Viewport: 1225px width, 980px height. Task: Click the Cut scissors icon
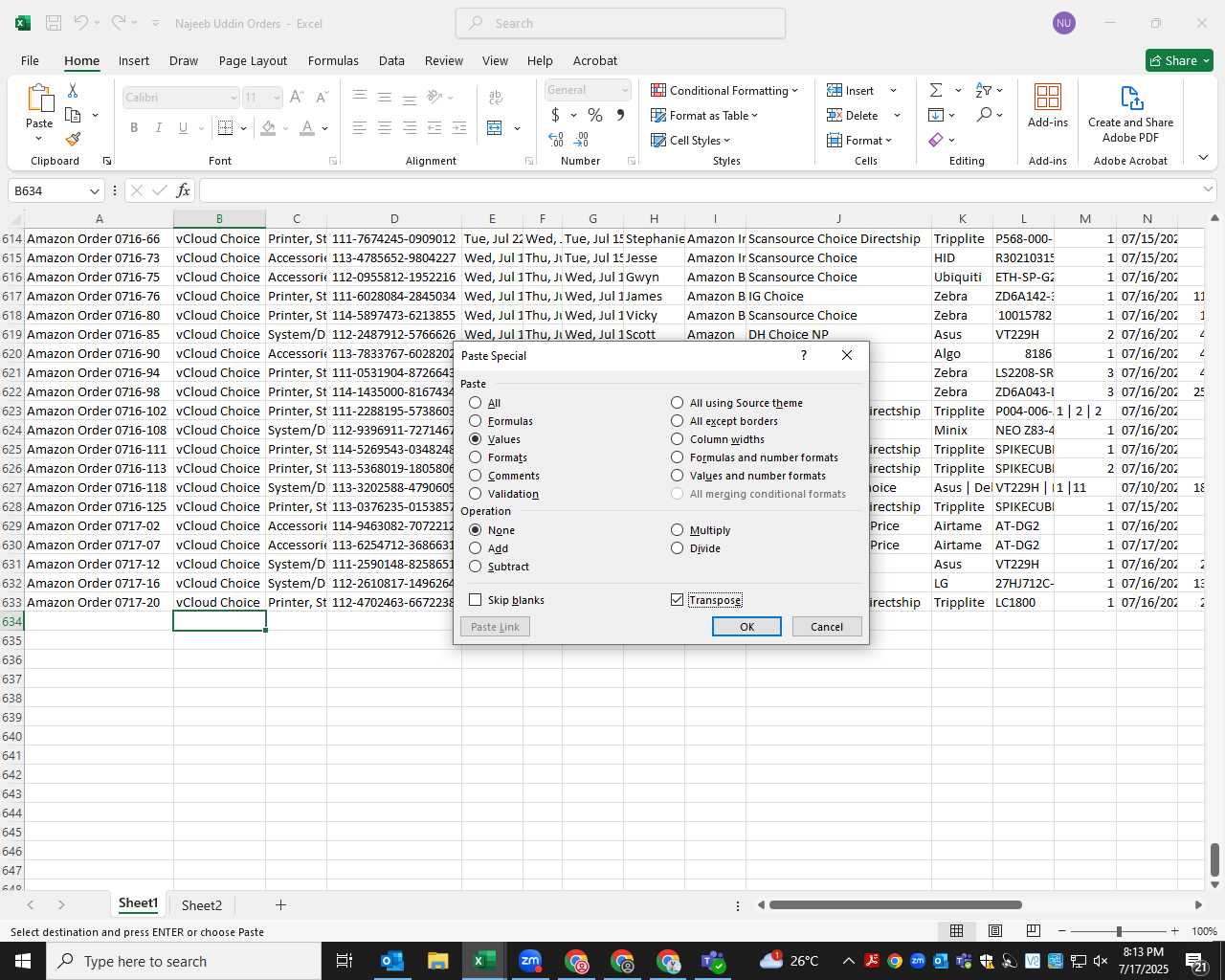click(73, 90)
